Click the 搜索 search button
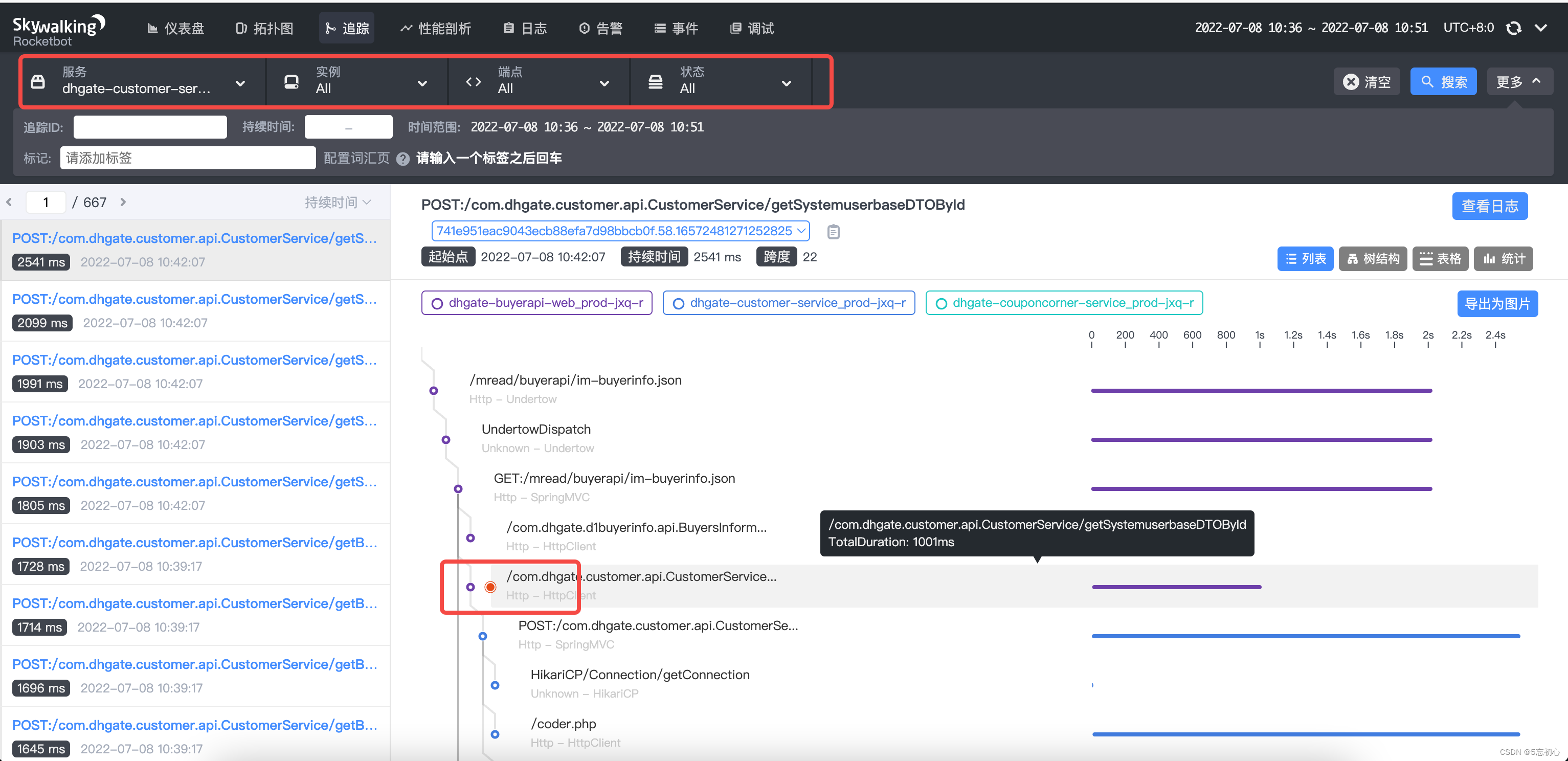This screenshot has width=1568, height=761. pyautogui.click(x=1443, y=82)
